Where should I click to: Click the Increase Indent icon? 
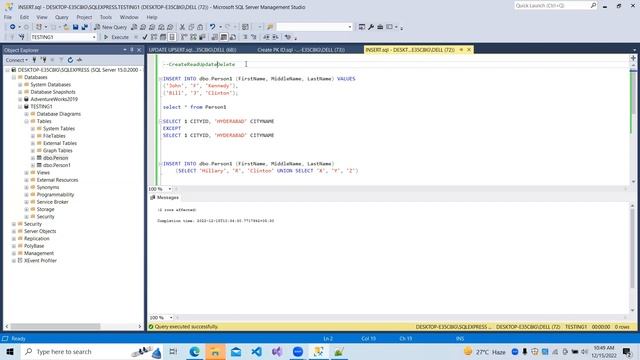(276, 37)
